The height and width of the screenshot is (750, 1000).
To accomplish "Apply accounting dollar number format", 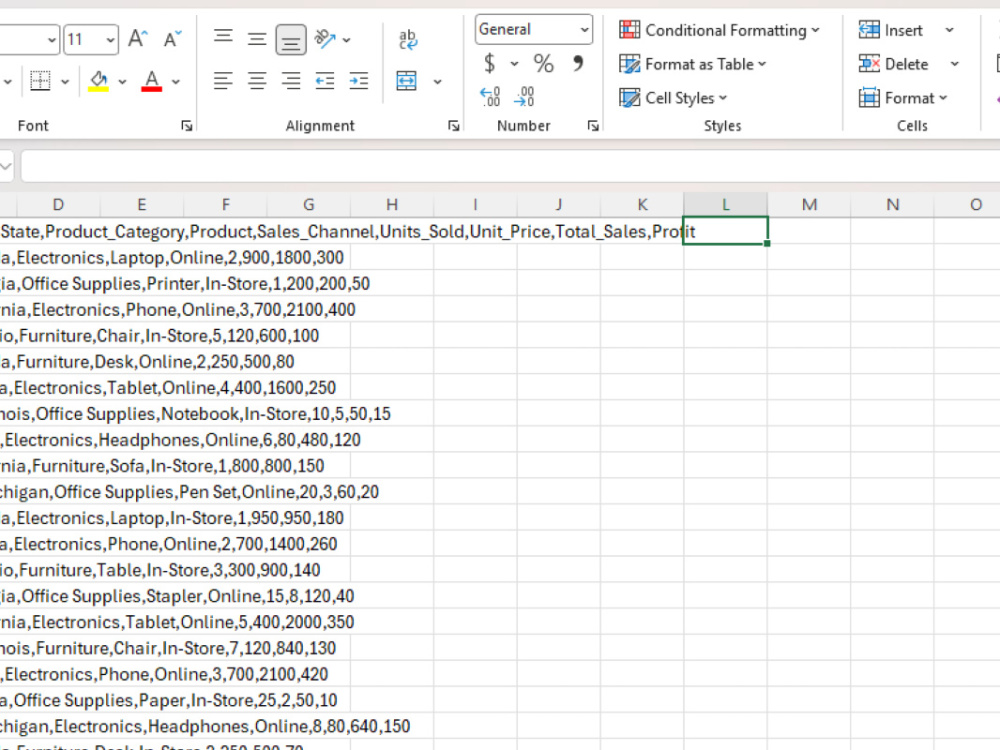I will coord(489,63).
